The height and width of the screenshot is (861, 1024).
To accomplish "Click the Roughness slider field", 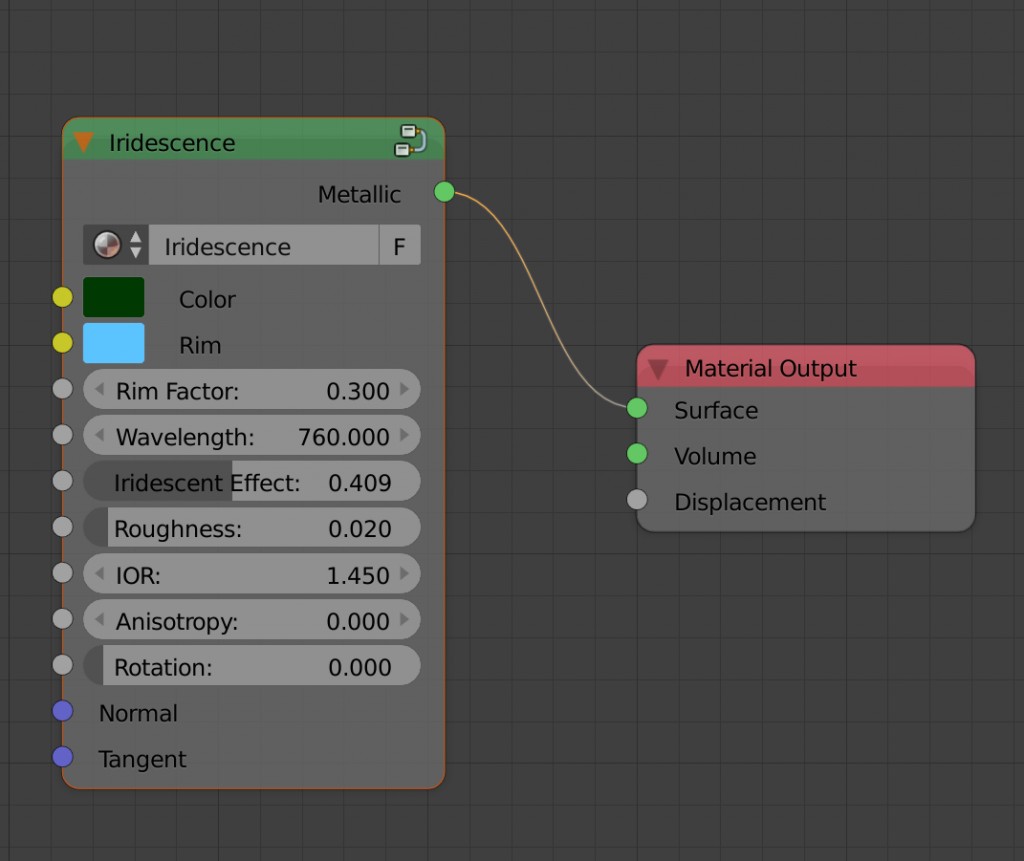I will pyautogui.click(x=252, y=528).
